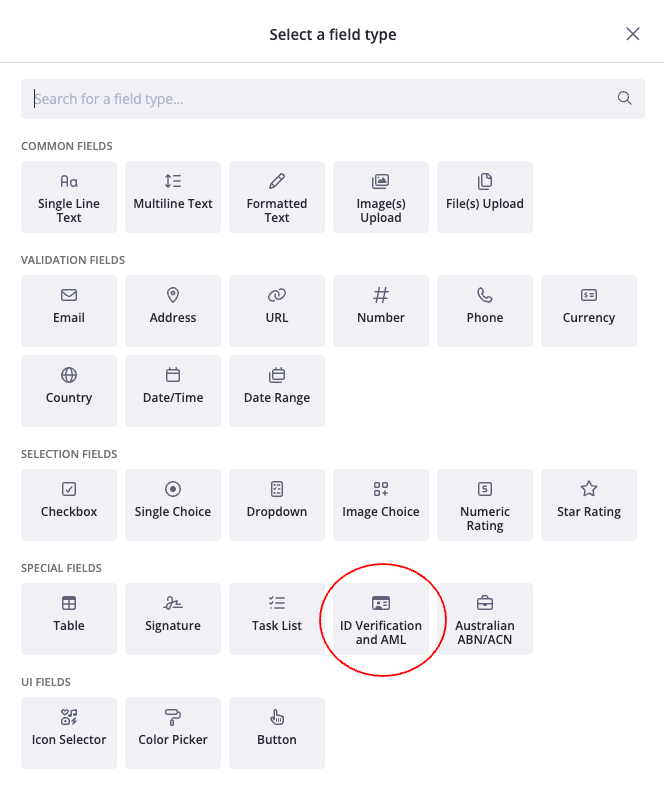
Task: Choose the ID Verification and AML field
Action: click(381, 619)
